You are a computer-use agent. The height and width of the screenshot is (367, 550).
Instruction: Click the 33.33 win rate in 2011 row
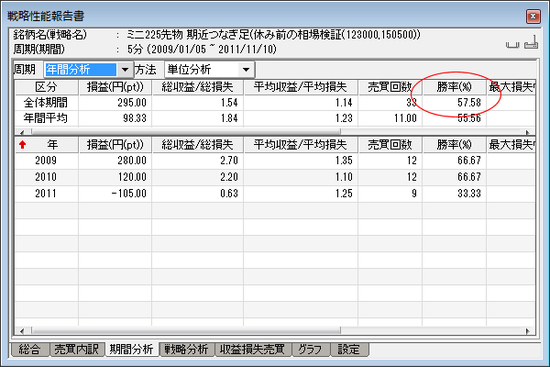pyautogui.click(x=469, y=193)
